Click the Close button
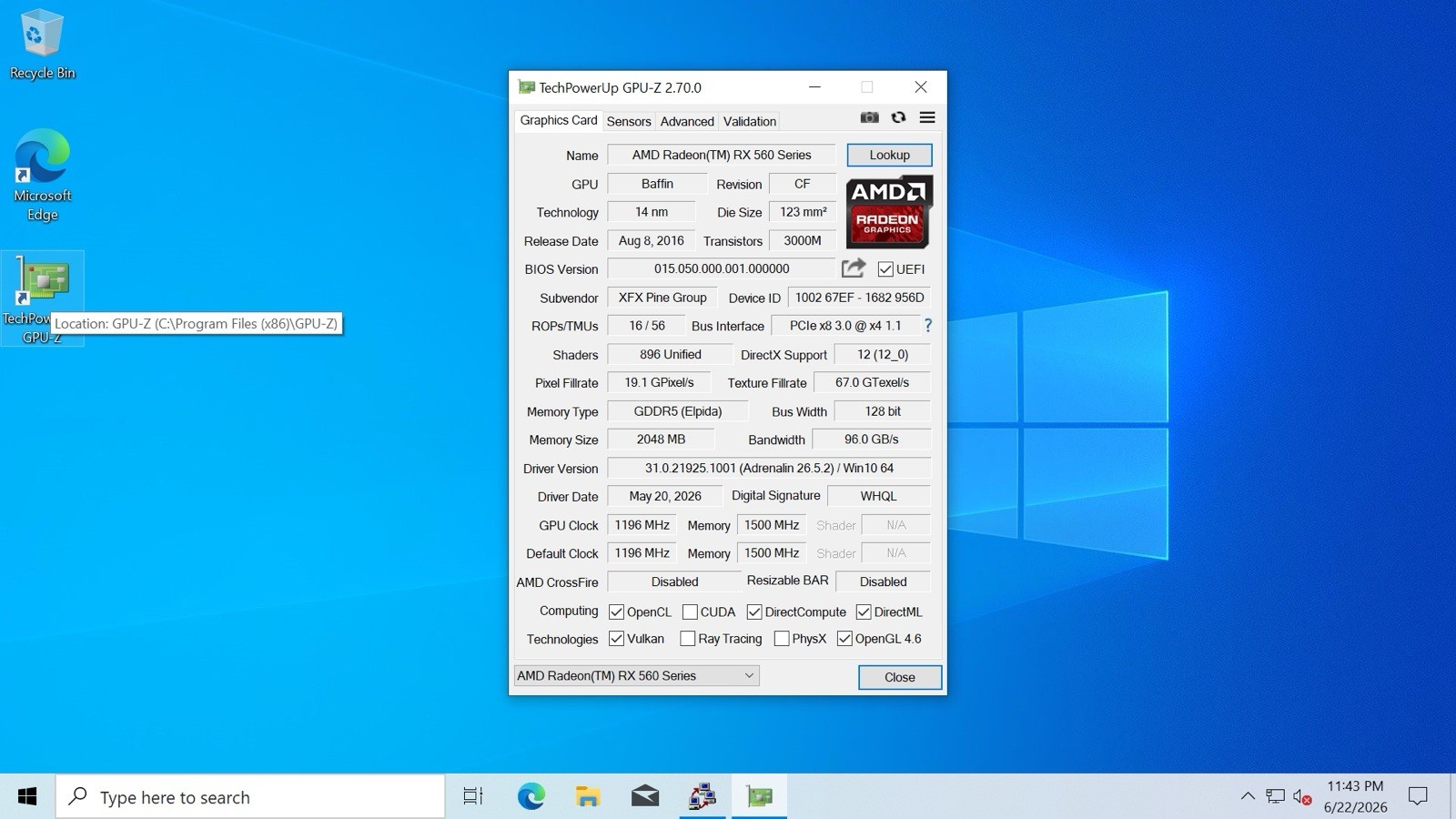 coord(899,677)
